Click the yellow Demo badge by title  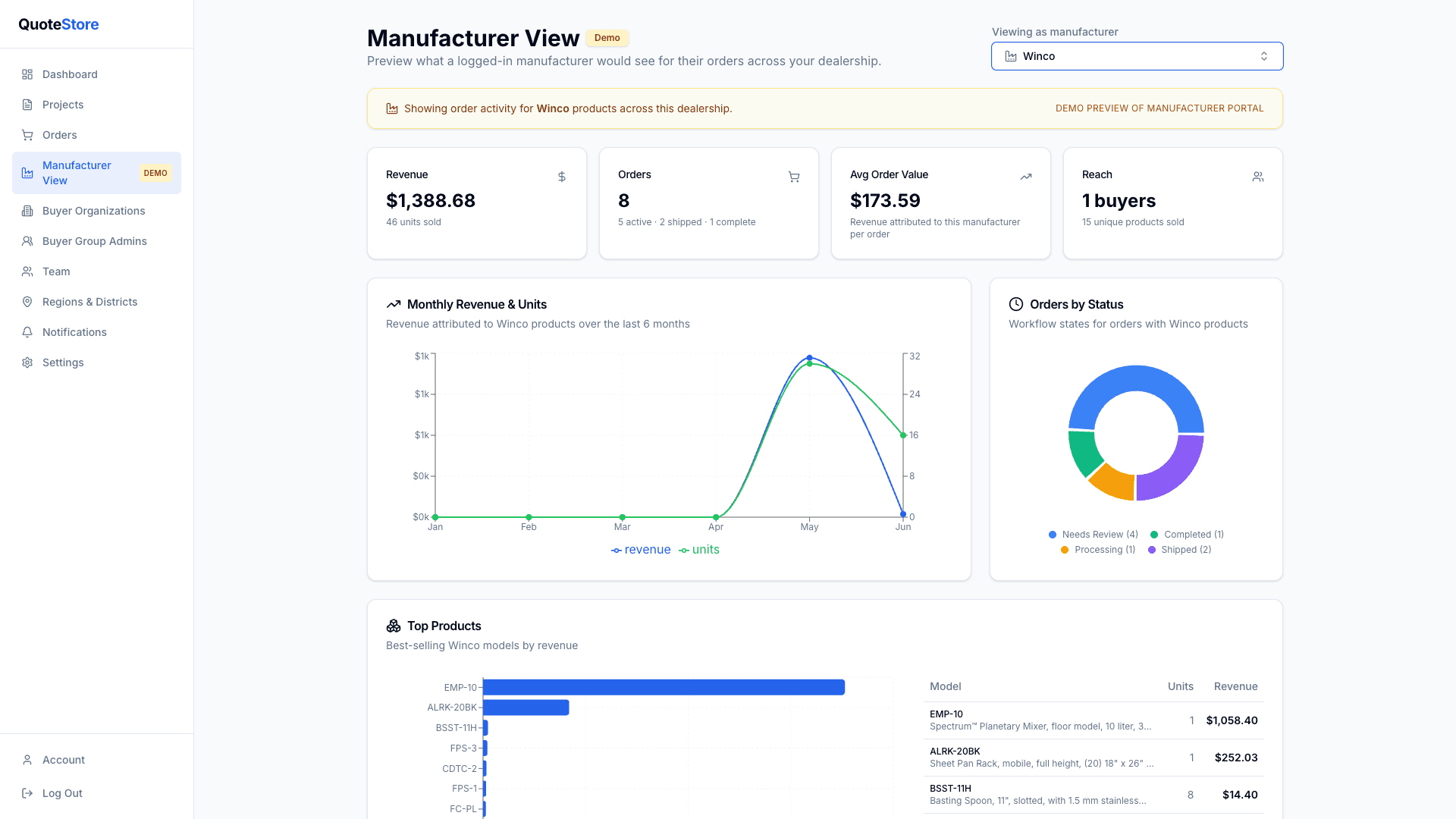(607, 38)
